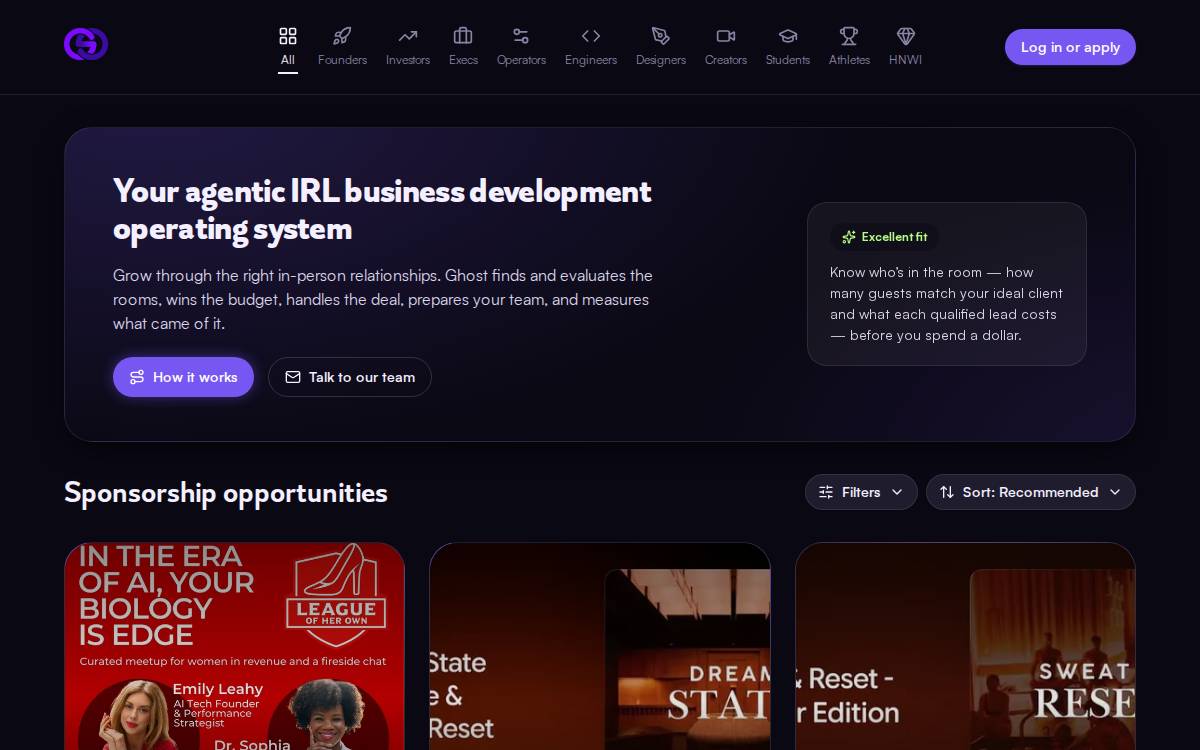Click the Excellent fit badge

[884, 237]
